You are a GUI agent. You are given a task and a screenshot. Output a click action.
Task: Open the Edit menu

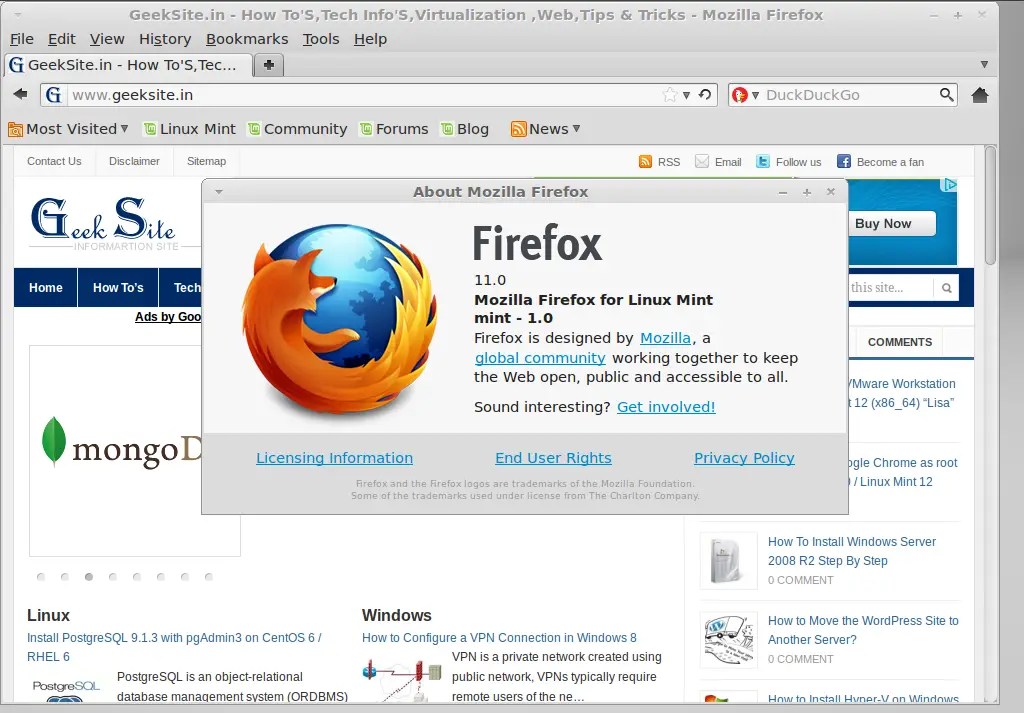pyautogui.click(x=61, y=39)
